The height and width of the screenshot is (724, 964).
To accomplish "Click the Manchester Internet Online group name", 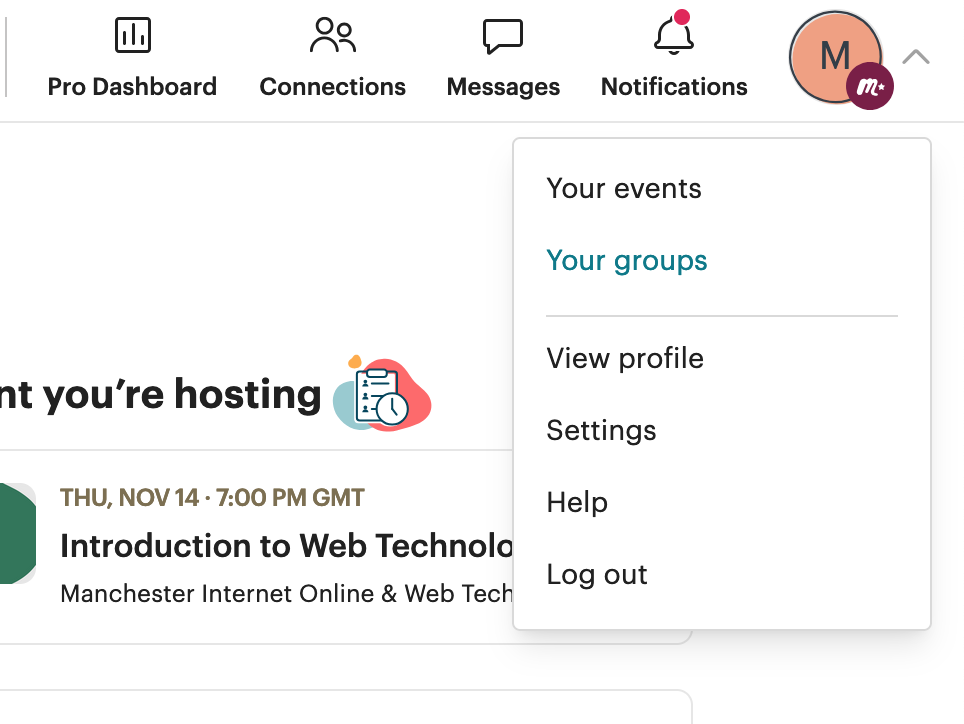I will (x=286, y=593).
